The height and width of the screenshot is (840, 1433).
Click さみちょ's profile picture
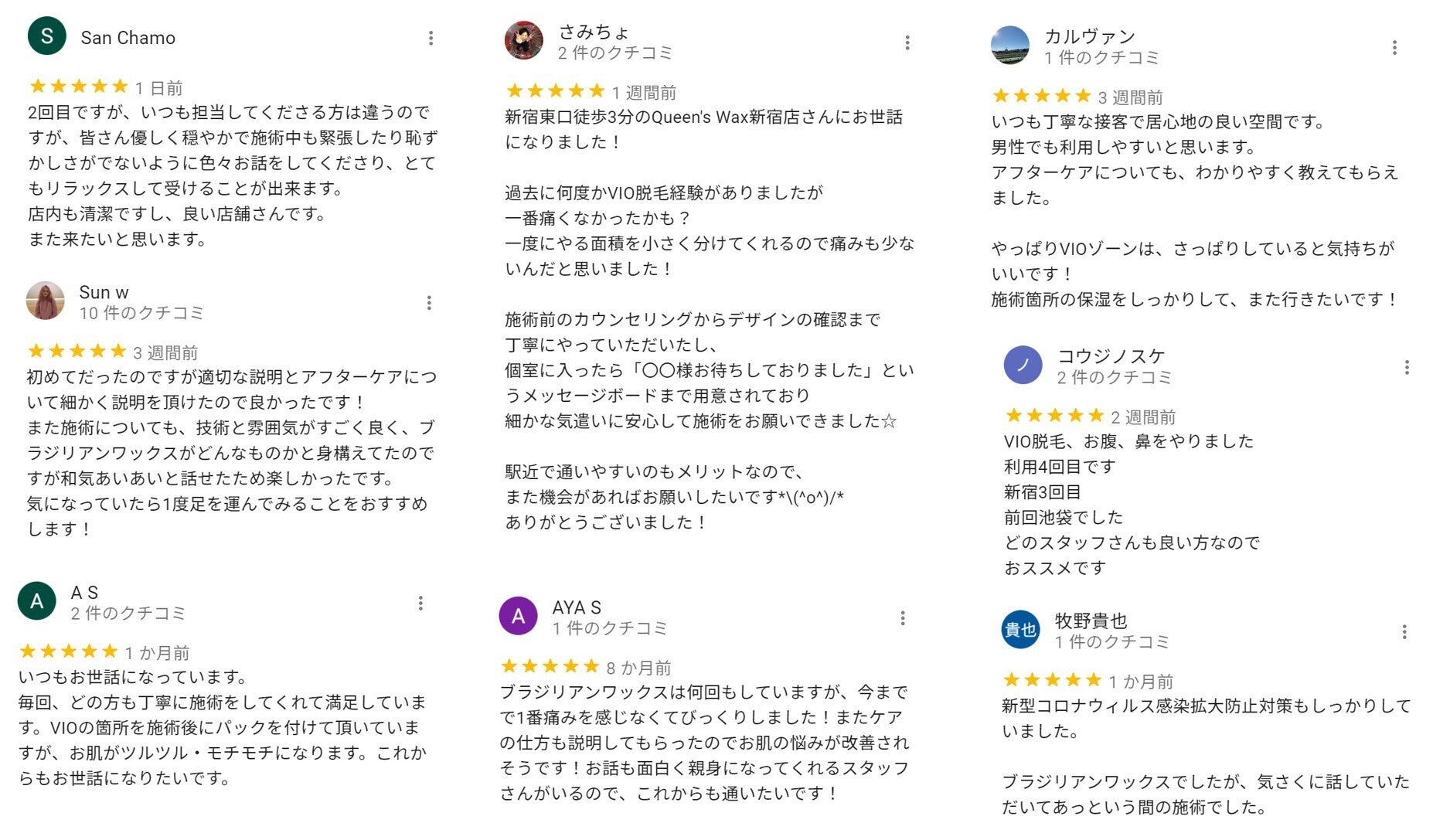[524, 41]
